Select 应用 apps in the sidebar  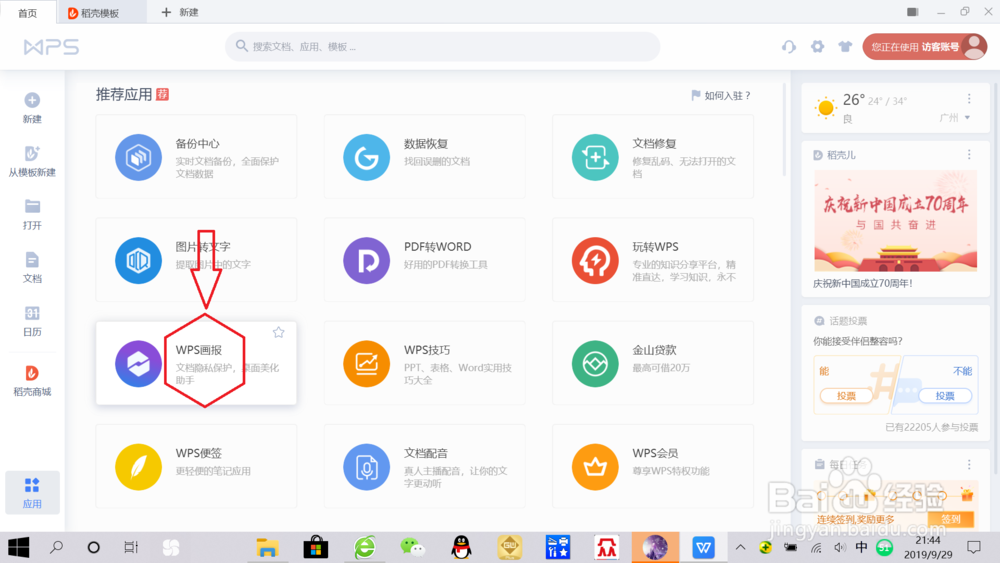[x=32, y=492]
